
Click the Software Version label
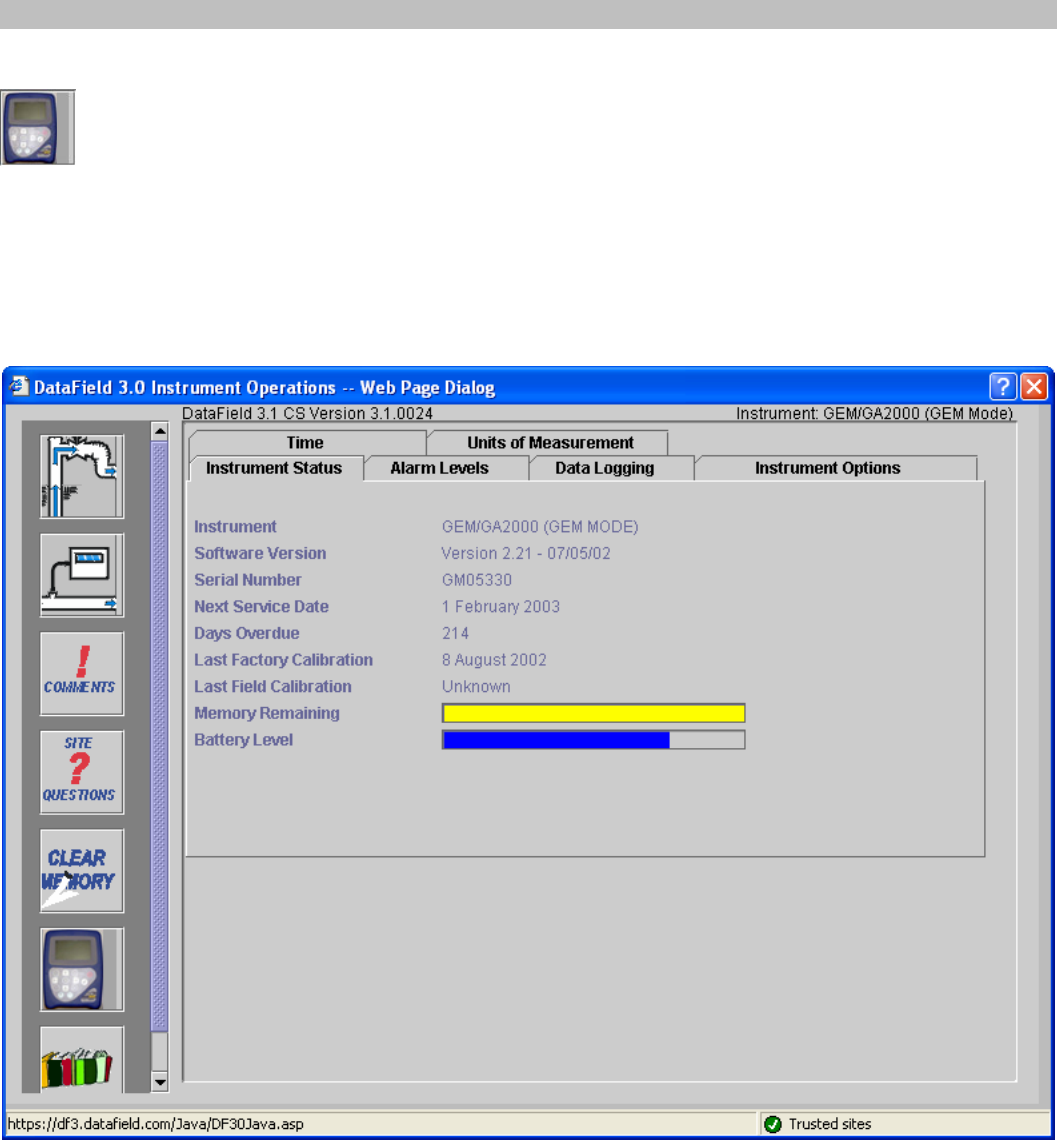coord(260,553)
